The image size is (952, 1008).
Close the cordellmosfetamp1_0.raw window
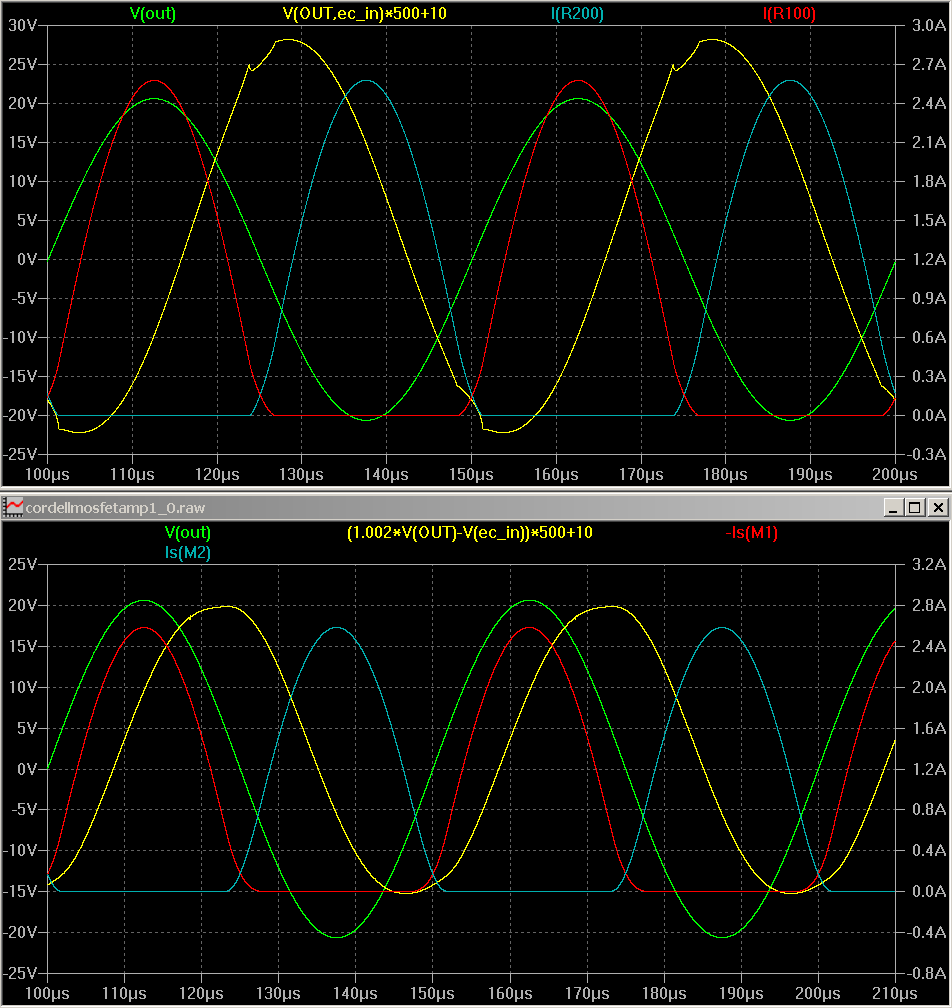[938, 507]
